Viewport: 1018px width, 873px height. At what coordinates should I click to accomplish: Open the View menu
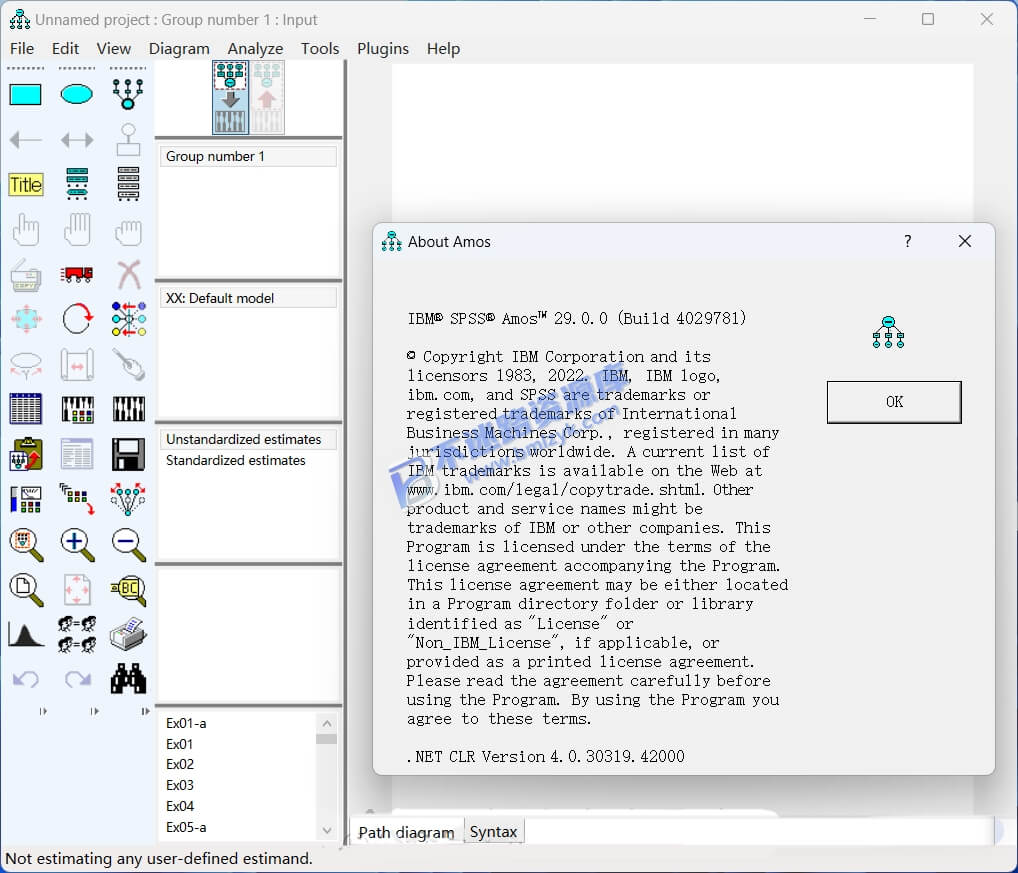(114, 49)
